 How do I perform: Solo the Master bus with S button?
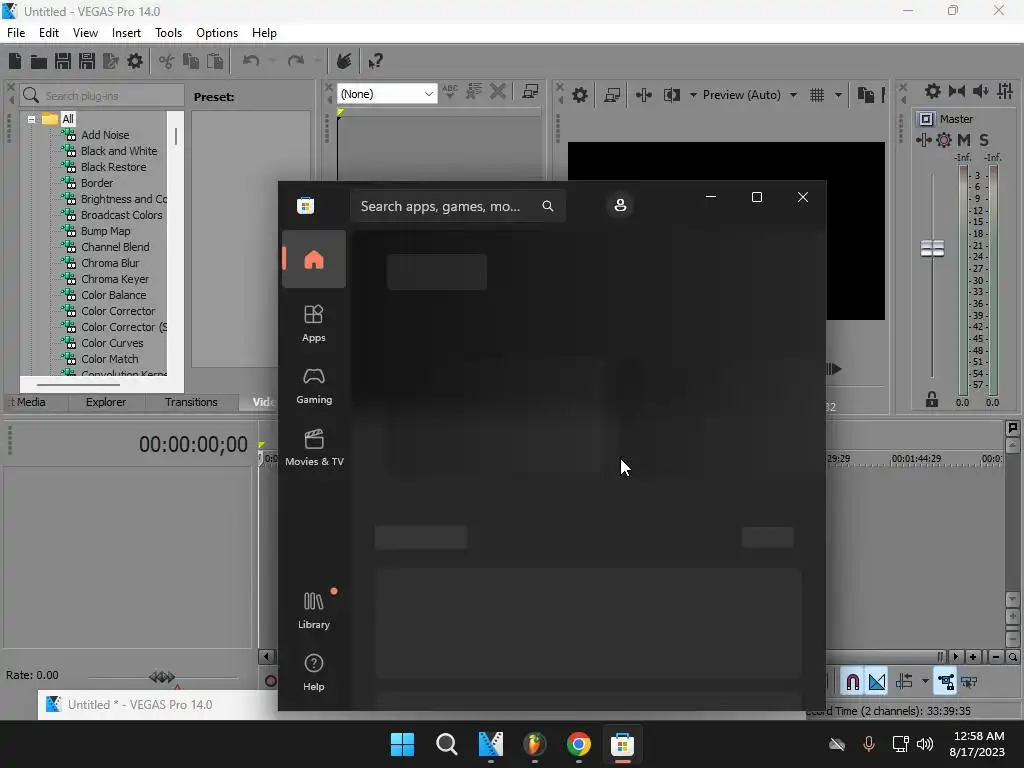(984, 140)
